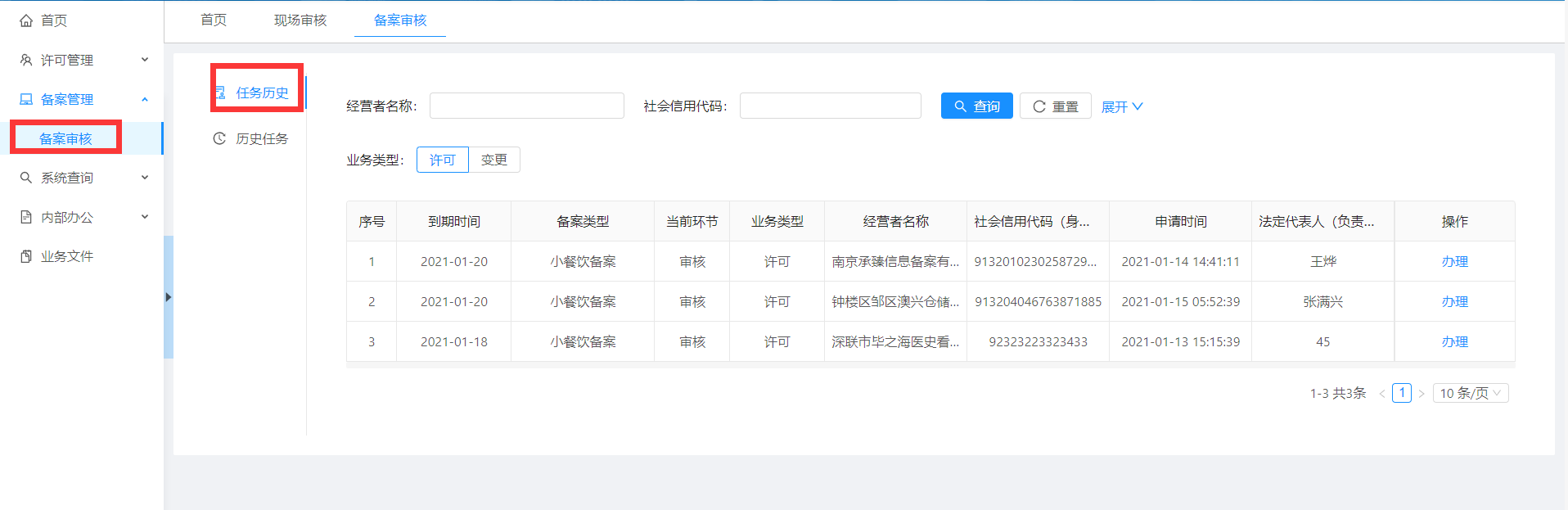The width and height of the screenshot is (1568, 510).
Task: Click the 备案管理 monitor icon
Action: (x=26, y=99)
